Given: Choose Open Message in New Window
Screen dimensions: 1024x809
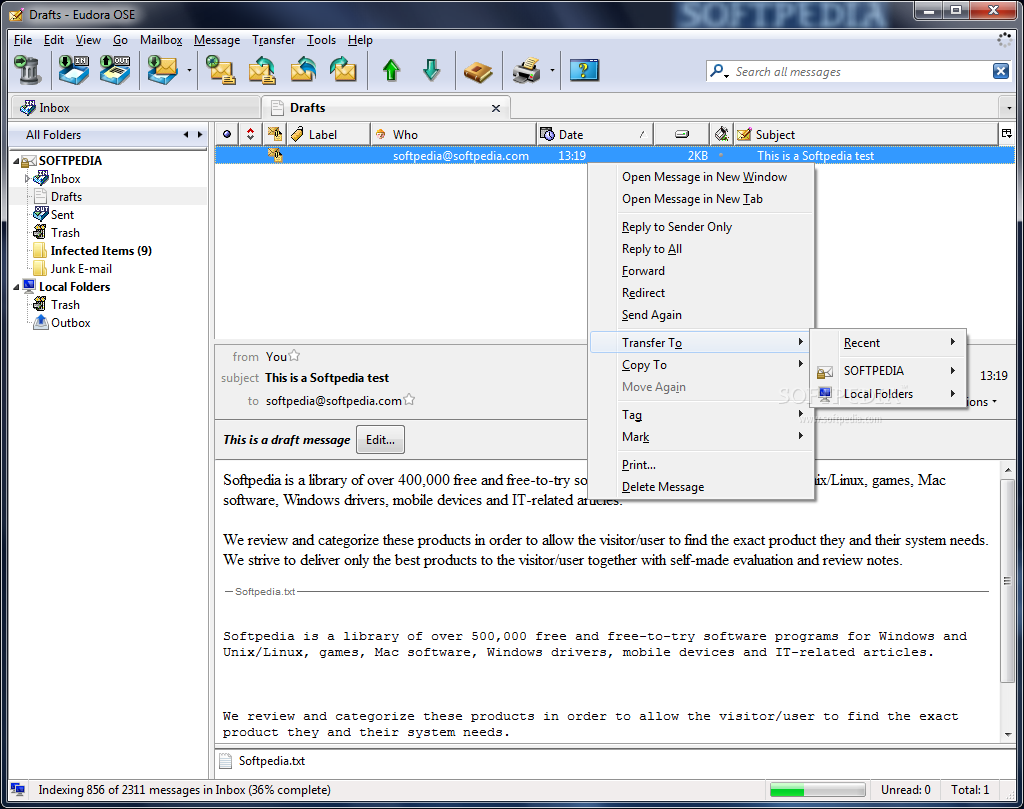Looking at the screenshot, I should coord(704,177).
